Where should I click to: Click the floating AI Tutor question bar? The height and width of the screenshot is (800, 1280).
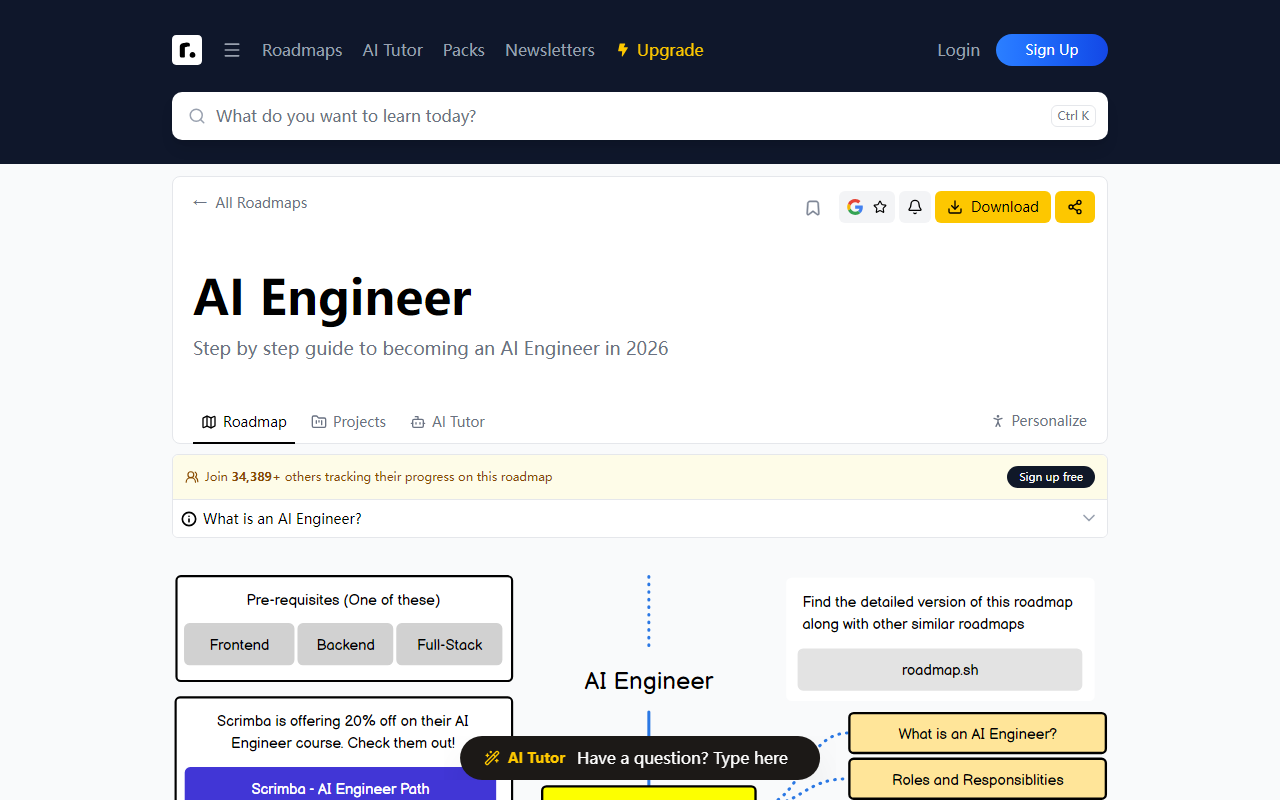point(640,758)
